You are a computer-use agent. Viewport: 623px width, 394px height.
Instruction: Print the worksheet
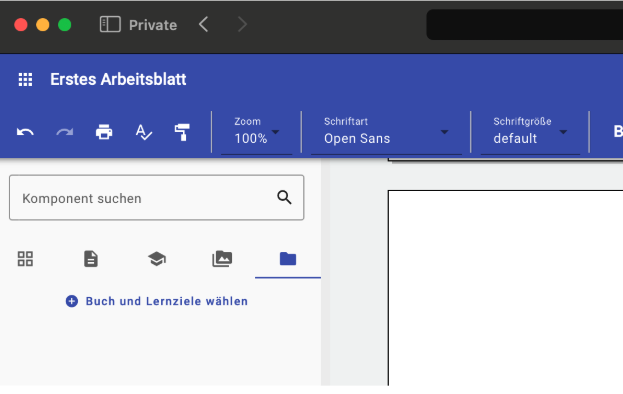point(104,132)
